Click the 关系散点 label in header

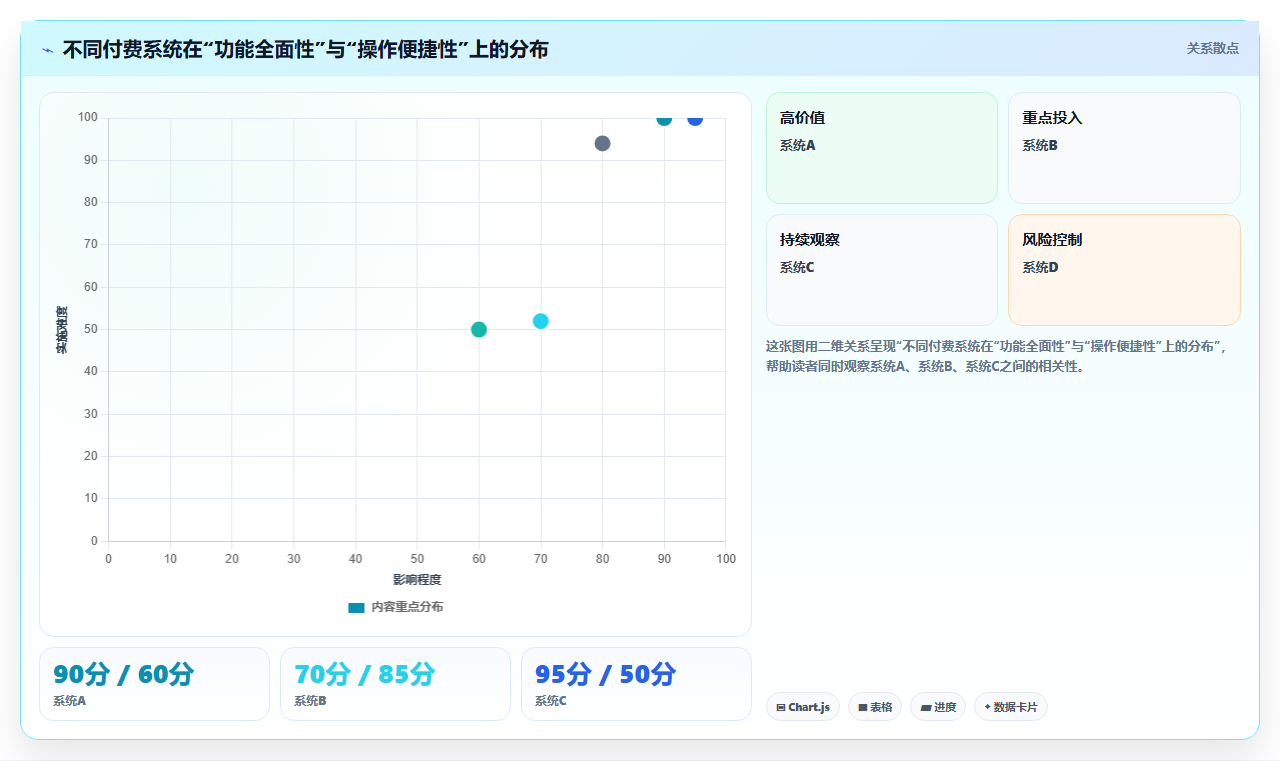point(1212,48)
